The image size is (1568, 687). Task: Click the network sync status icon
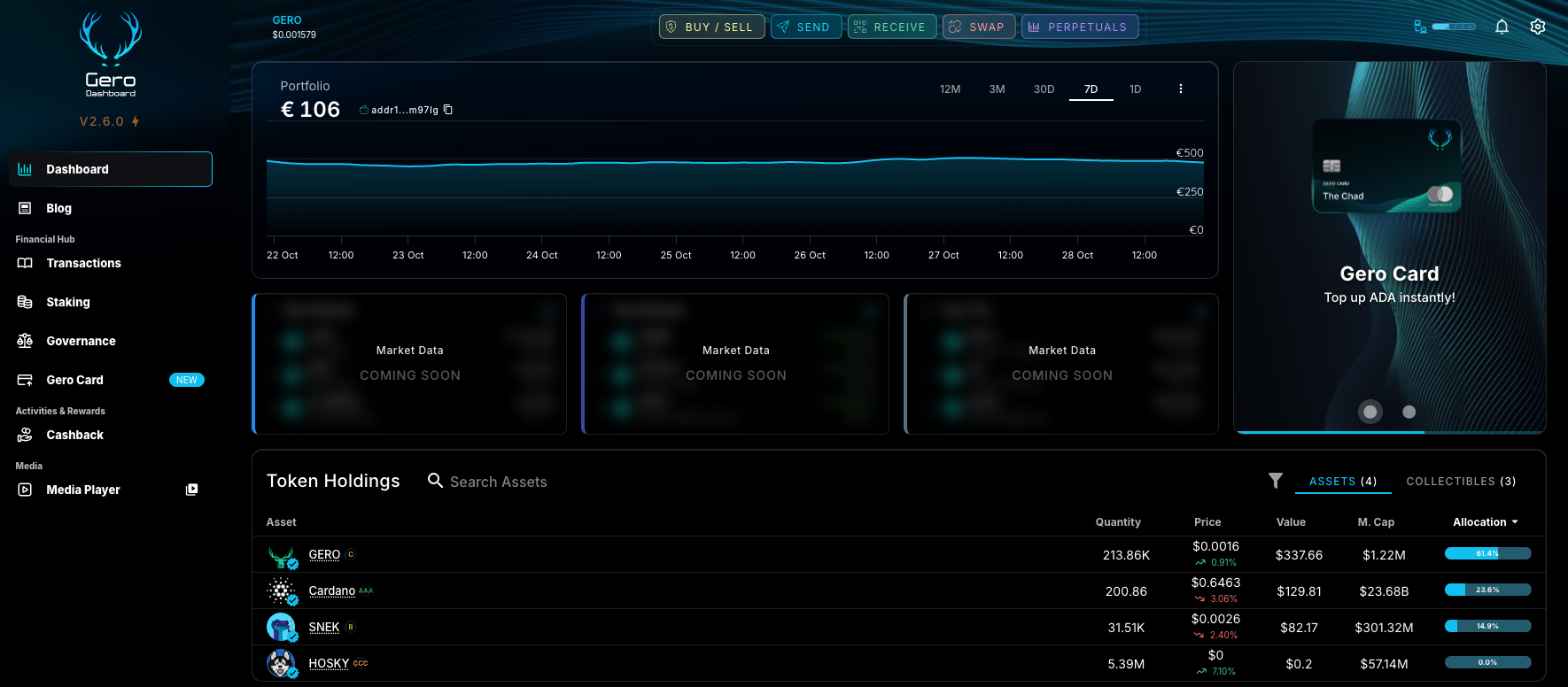pyautogui.click(x=1420, y=27)
